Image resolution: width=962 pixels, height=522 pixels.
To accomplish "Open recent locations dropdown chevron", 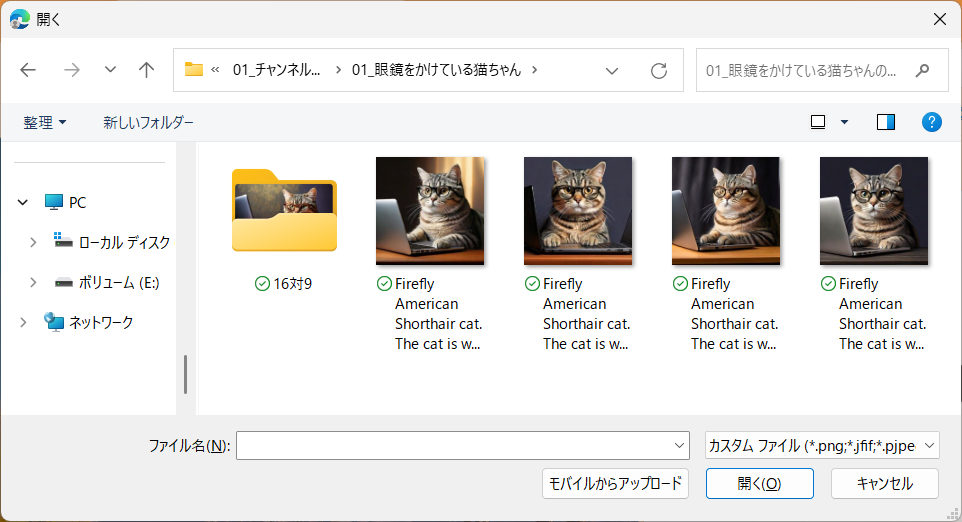I will click(110, 69).
